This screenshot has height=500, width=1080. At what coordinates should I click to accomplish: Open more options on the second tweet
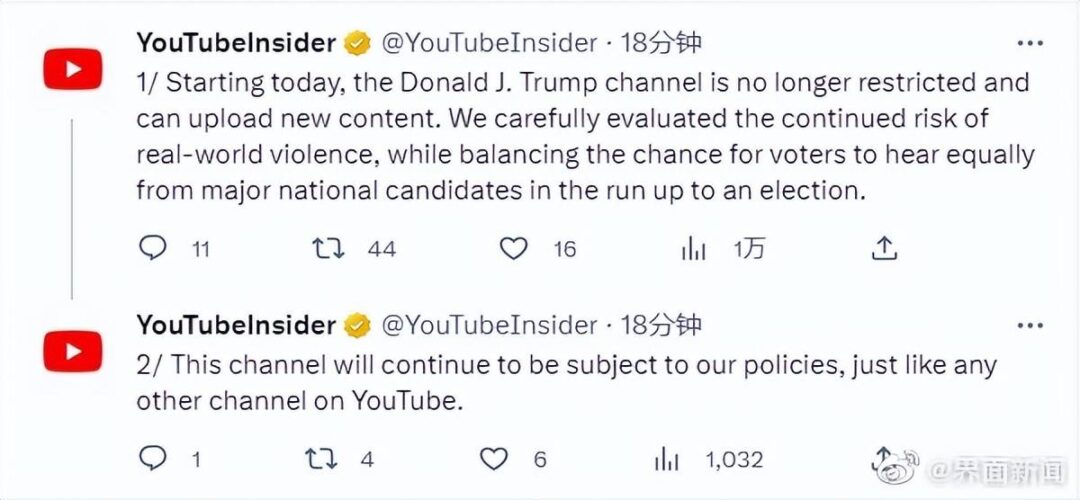pos(1030,325)
